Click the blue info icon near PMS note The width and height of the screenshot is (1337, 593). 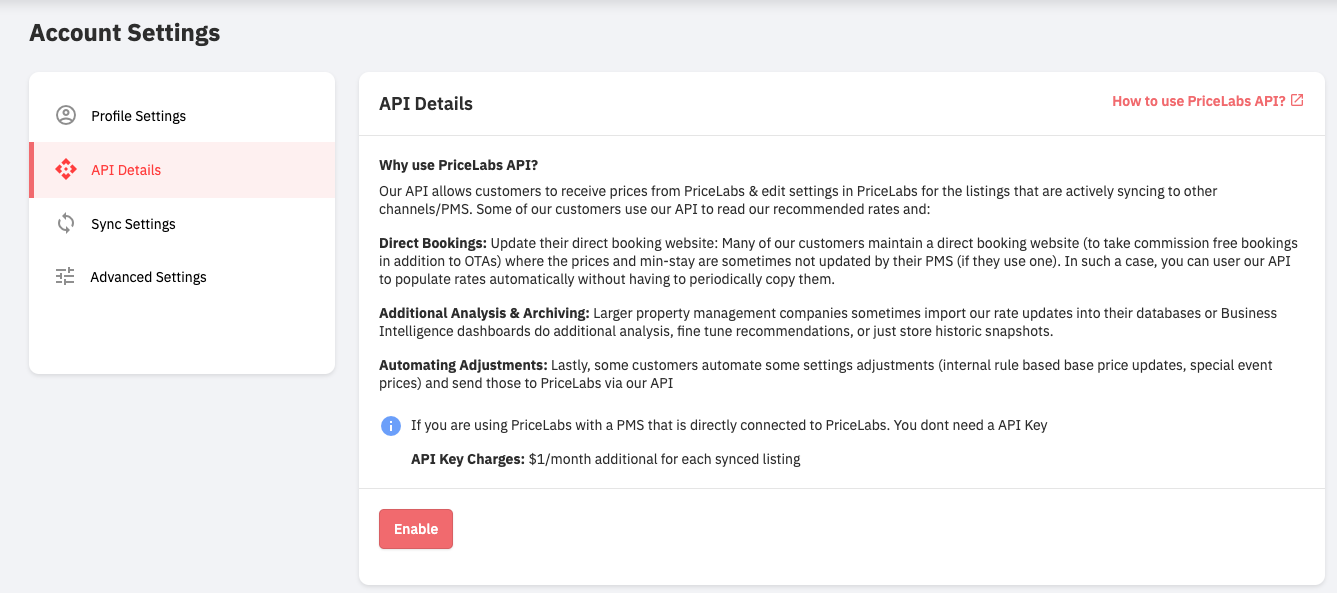click(391, 426)
